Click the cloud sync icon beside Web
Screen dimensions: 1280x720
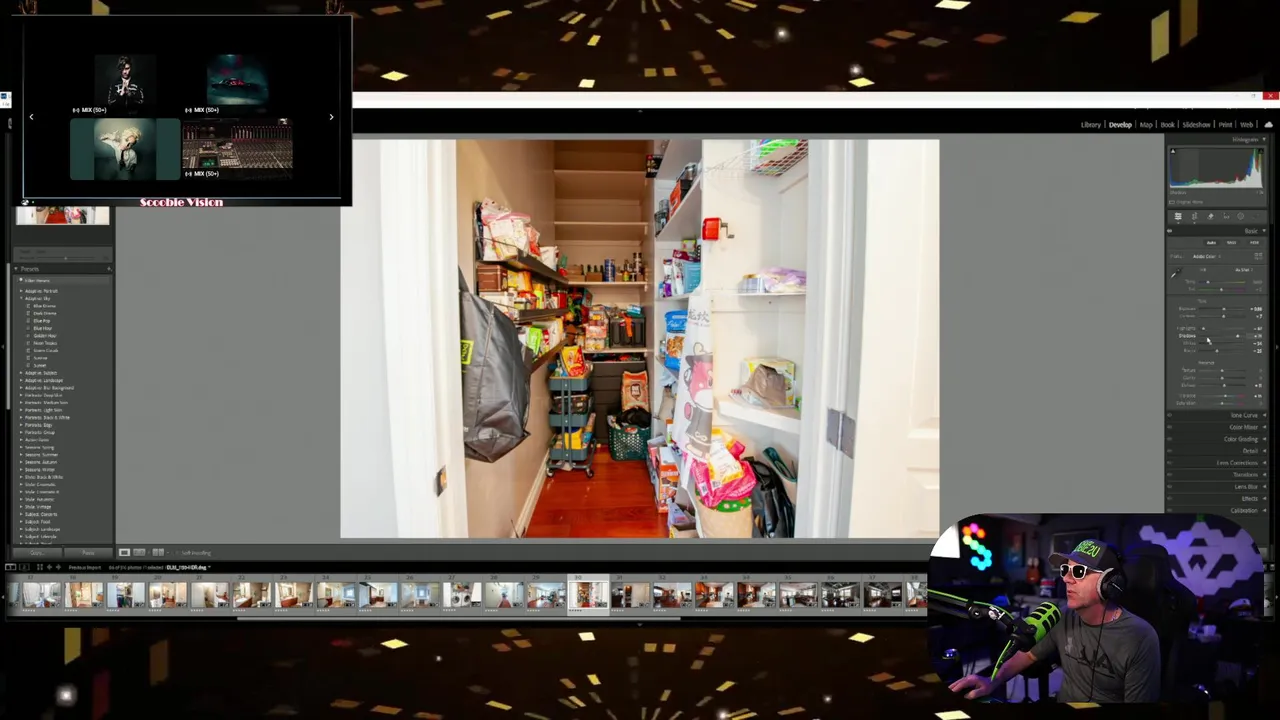point(1269,125)
